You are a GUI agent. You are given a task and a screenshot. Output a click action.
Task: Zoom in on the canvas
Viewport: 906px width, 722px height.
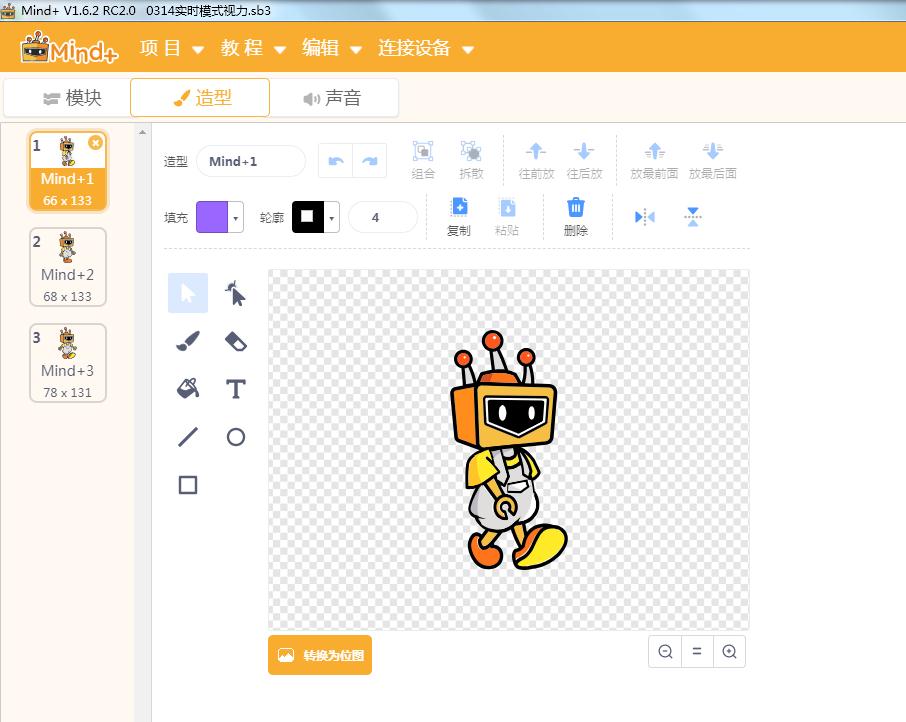[x=729, y=652]
